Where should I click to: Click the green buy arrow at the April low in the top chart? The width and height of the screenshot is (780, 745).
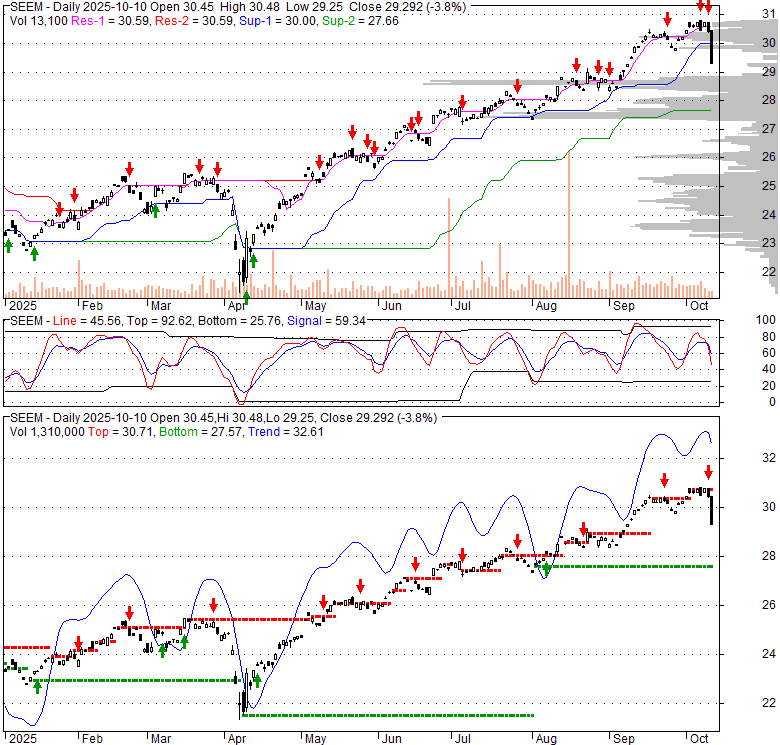pyautogui.click(x=246, y=296)
